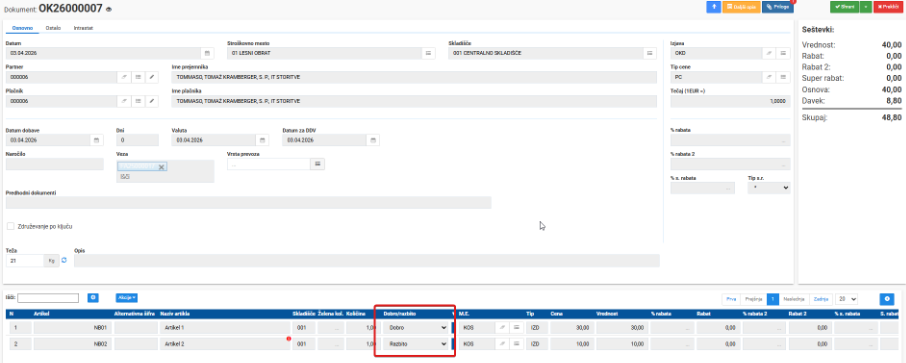906x363 pixels.
Task: Click the blue settings button beside Išči
Action: click(93, 298)
